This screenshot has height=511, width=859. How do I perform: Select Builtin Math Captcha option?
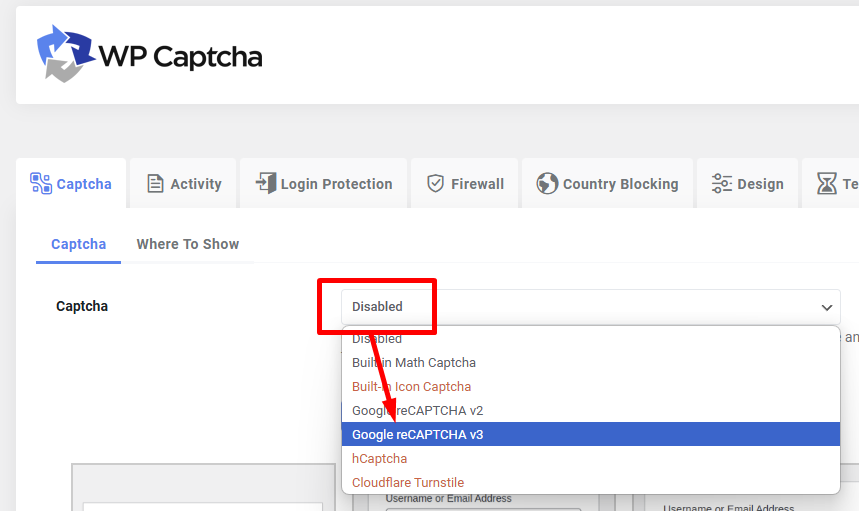point(414,362)
